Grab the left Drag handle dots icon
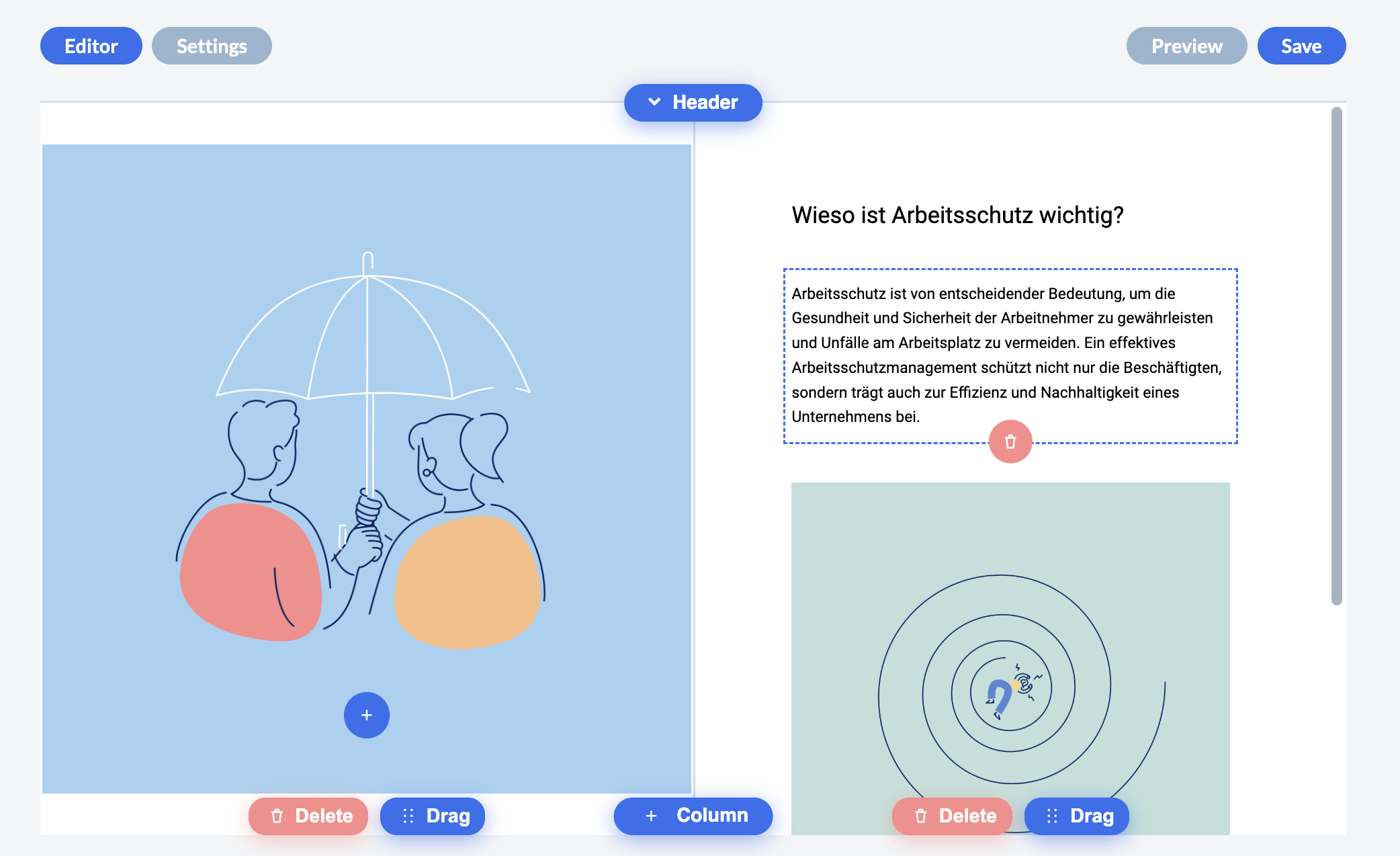Screen dimensions: 1400x856 [x=408, y=816]
